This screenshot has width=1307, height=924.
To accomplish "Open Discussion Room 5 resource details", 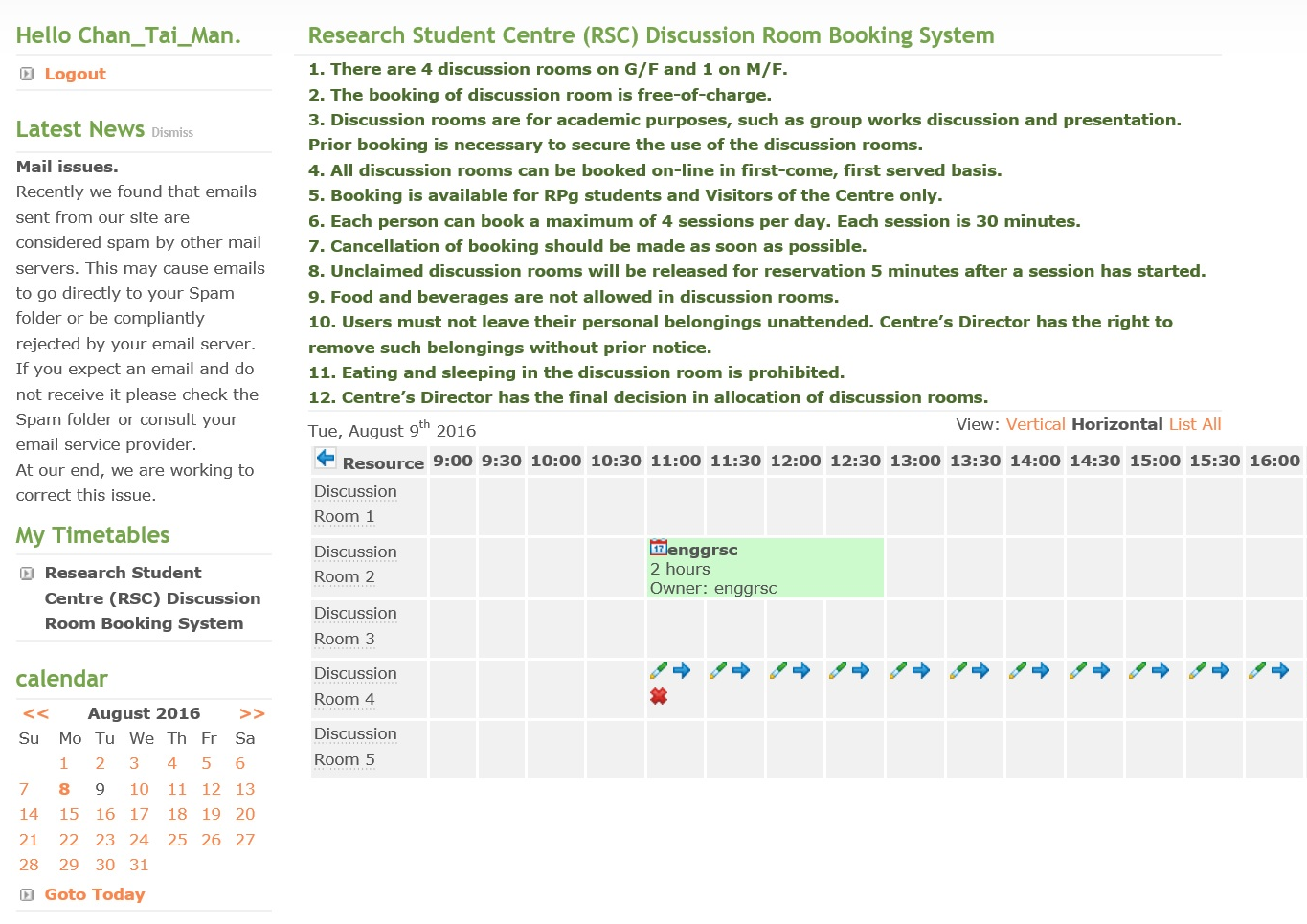I will pyautogui.click(x=355, y=746).
